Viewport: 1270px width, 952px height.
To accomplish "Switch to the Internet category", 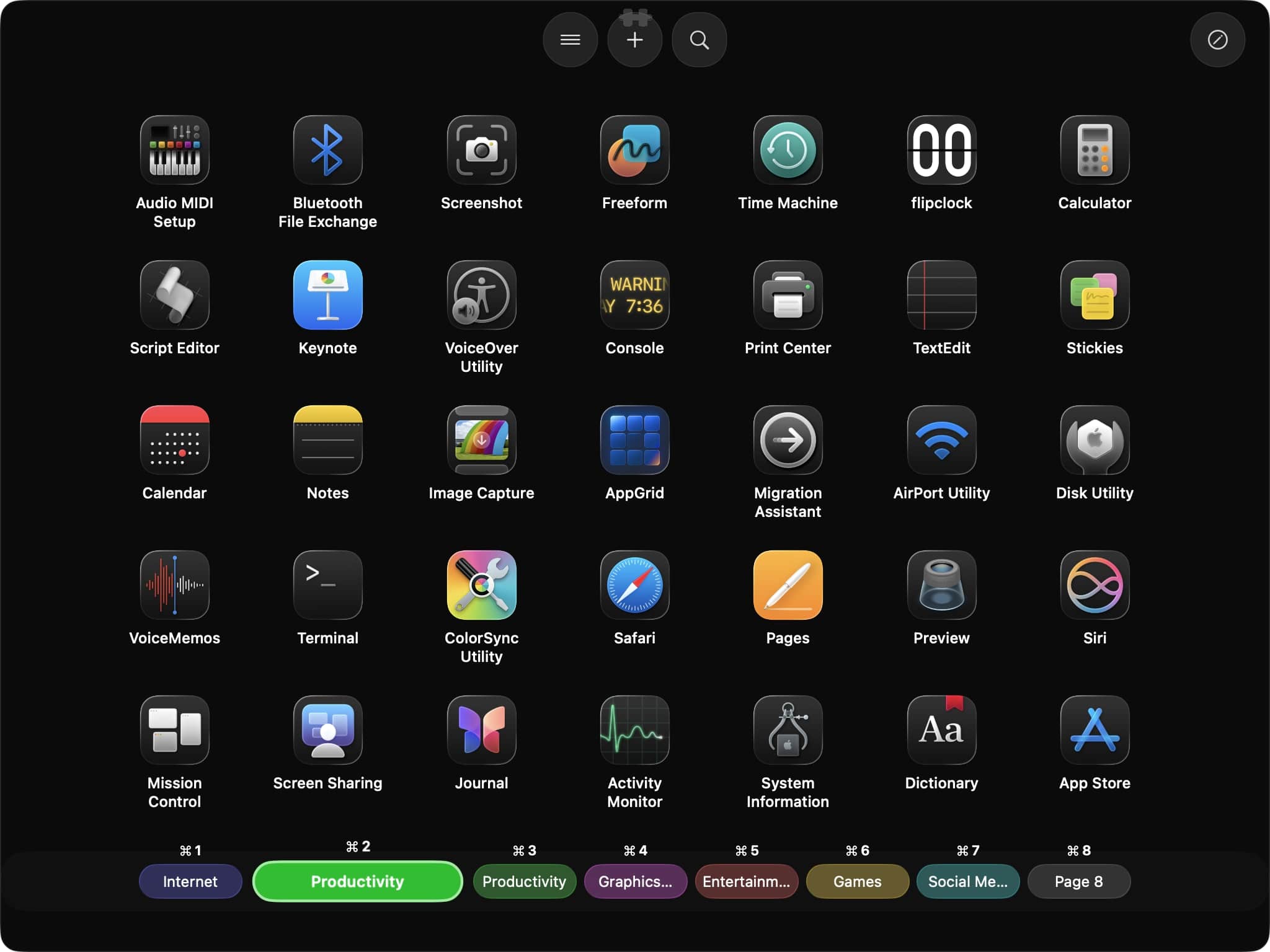I will pos(190,881).
